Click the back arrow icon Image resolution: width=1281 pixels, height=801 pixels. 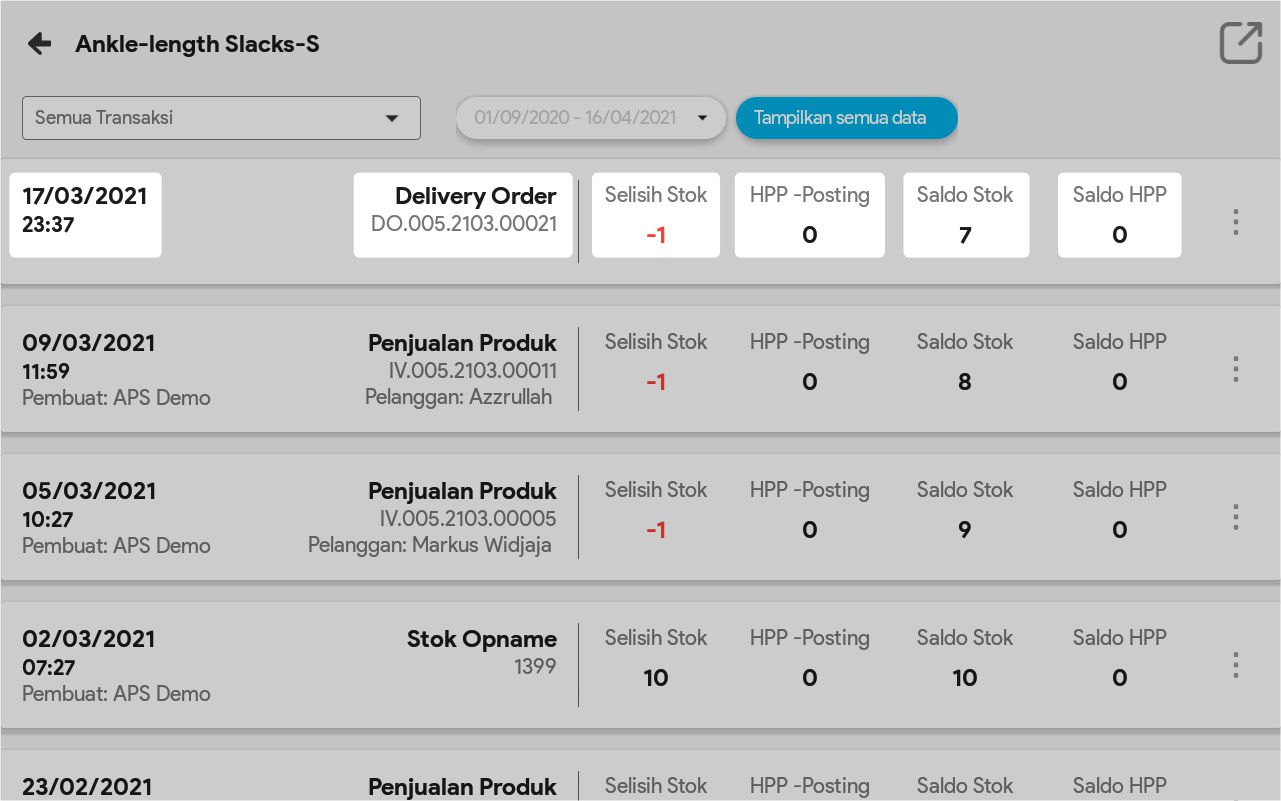(39, 44)
